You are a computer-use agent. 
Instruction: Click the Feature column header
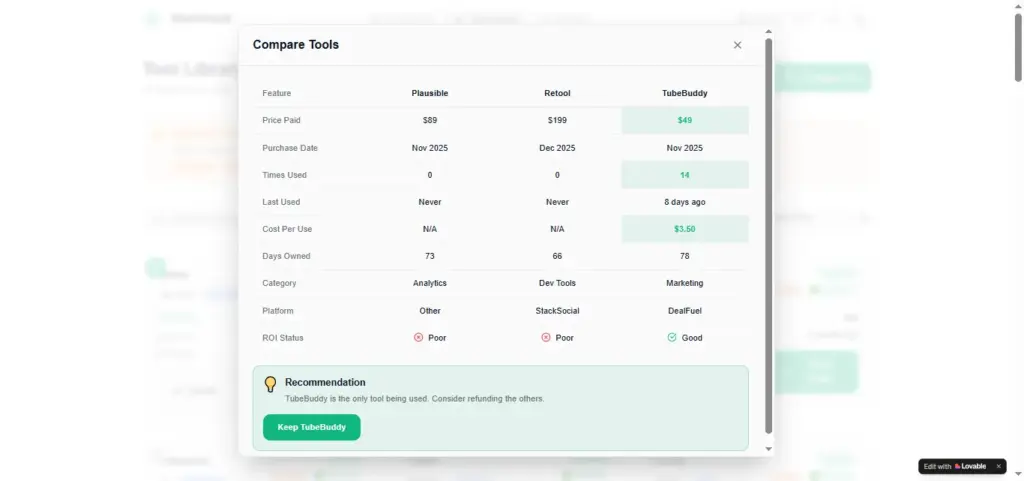click(x=277, y=93)
